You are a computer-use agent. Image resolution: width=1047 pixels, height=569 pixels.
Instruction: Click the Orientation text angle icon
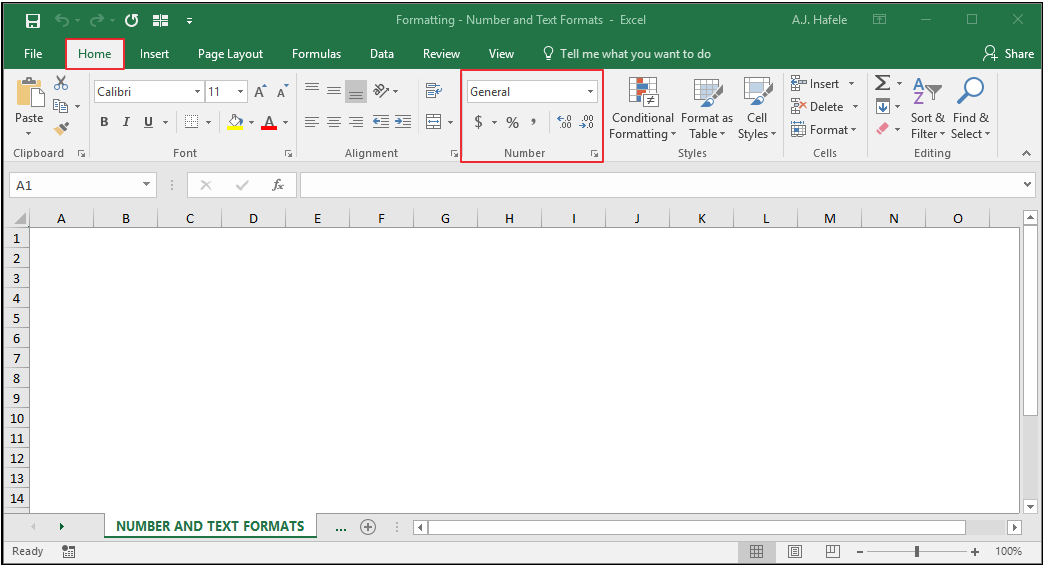(x=381, y=90)
